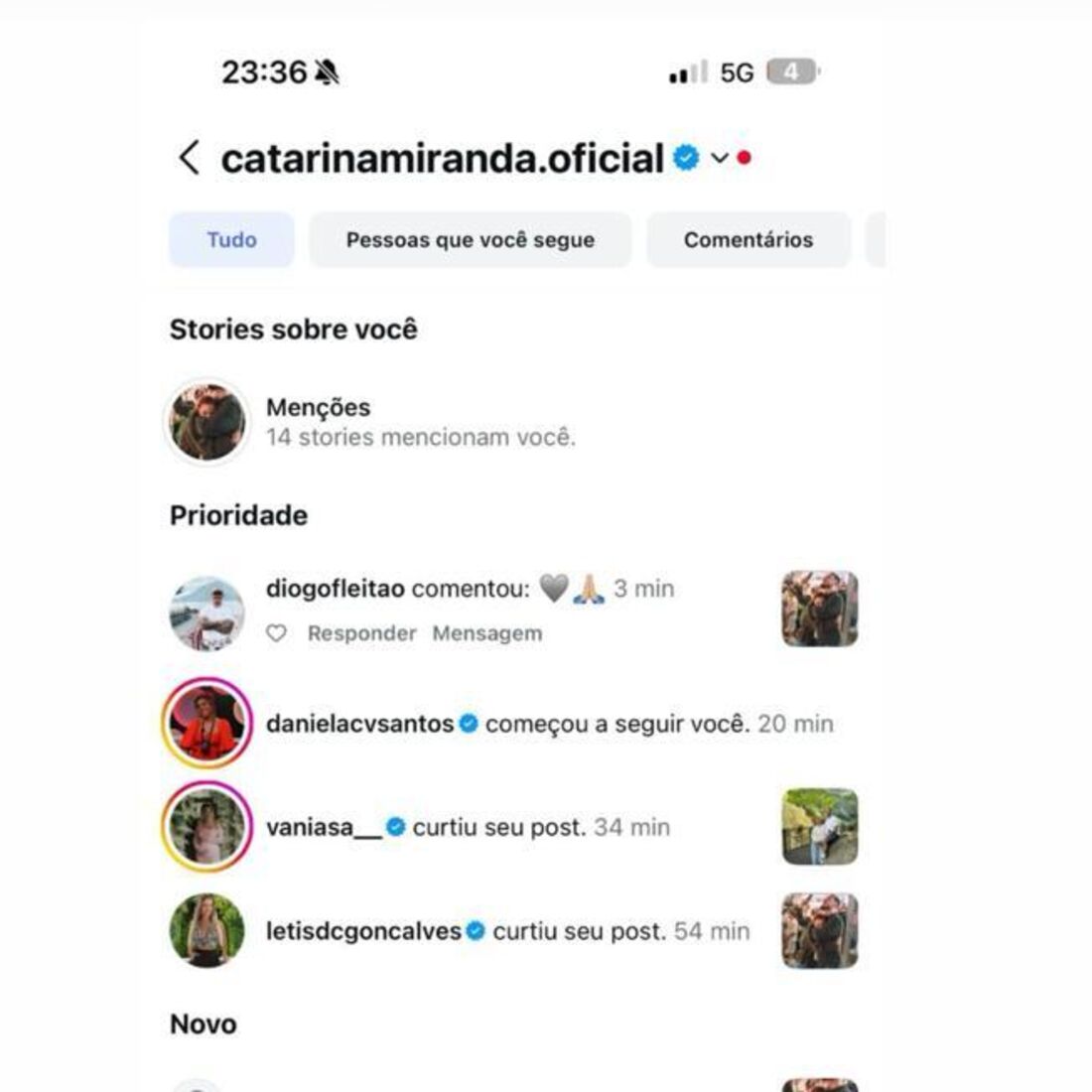Tap the battery indicator in status bar
The height and width of the screenshot is (1092, 1092).
793,71
